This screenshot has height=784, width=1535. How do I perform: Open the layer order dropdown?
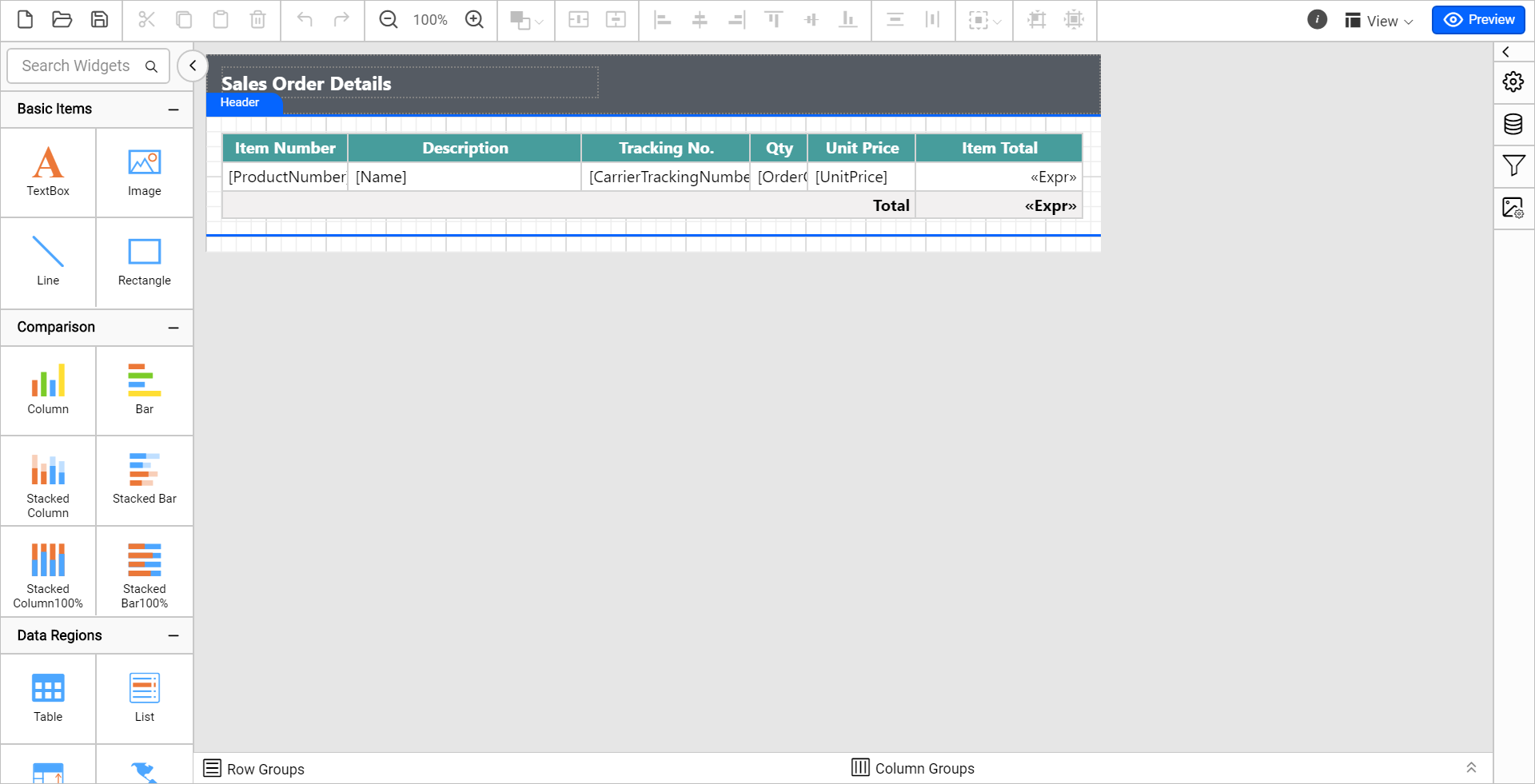[x=526, y=20]
